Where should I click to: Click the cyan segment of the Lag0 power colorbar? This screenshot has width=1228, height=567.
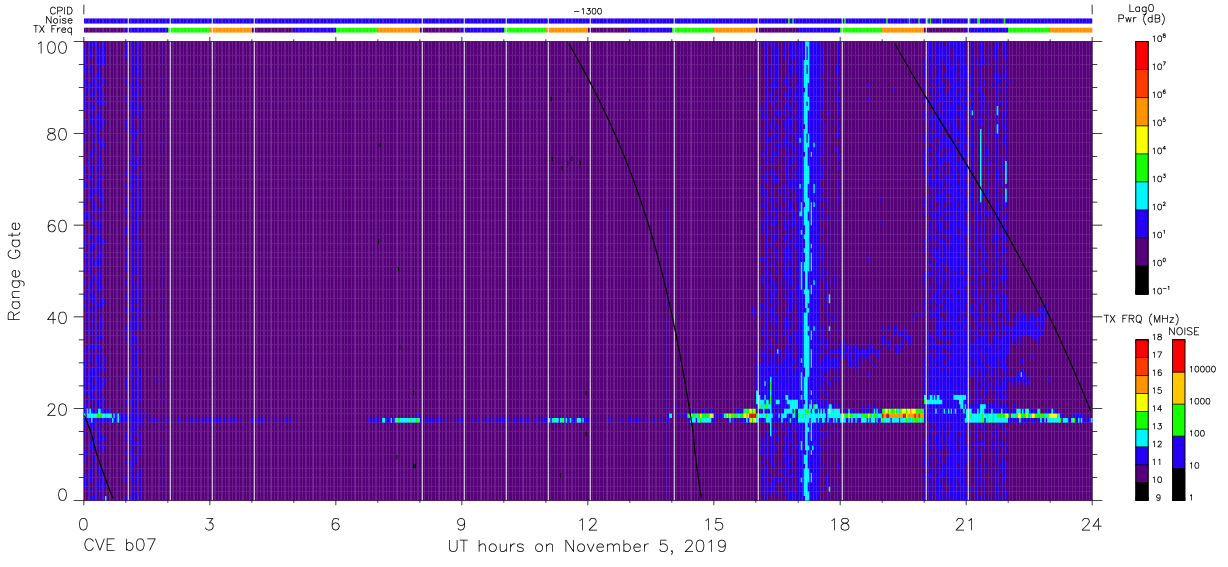[1143, 194]
